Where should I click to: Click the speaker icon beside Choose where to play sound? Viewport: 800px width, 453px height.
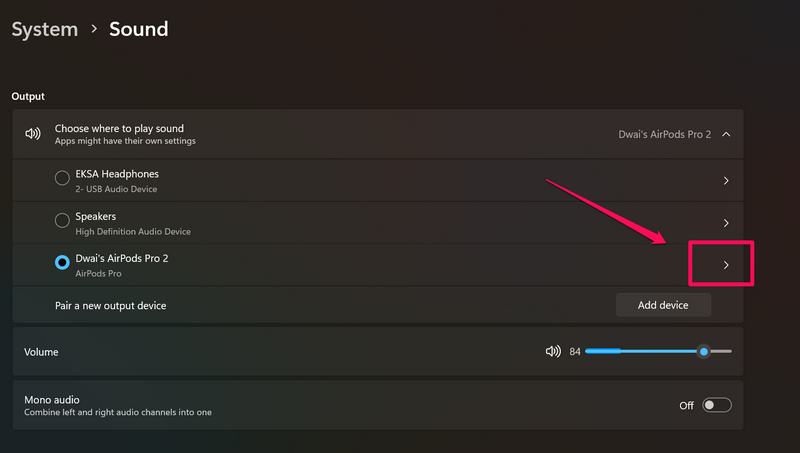pyautogui.click(x=33, y=134)
